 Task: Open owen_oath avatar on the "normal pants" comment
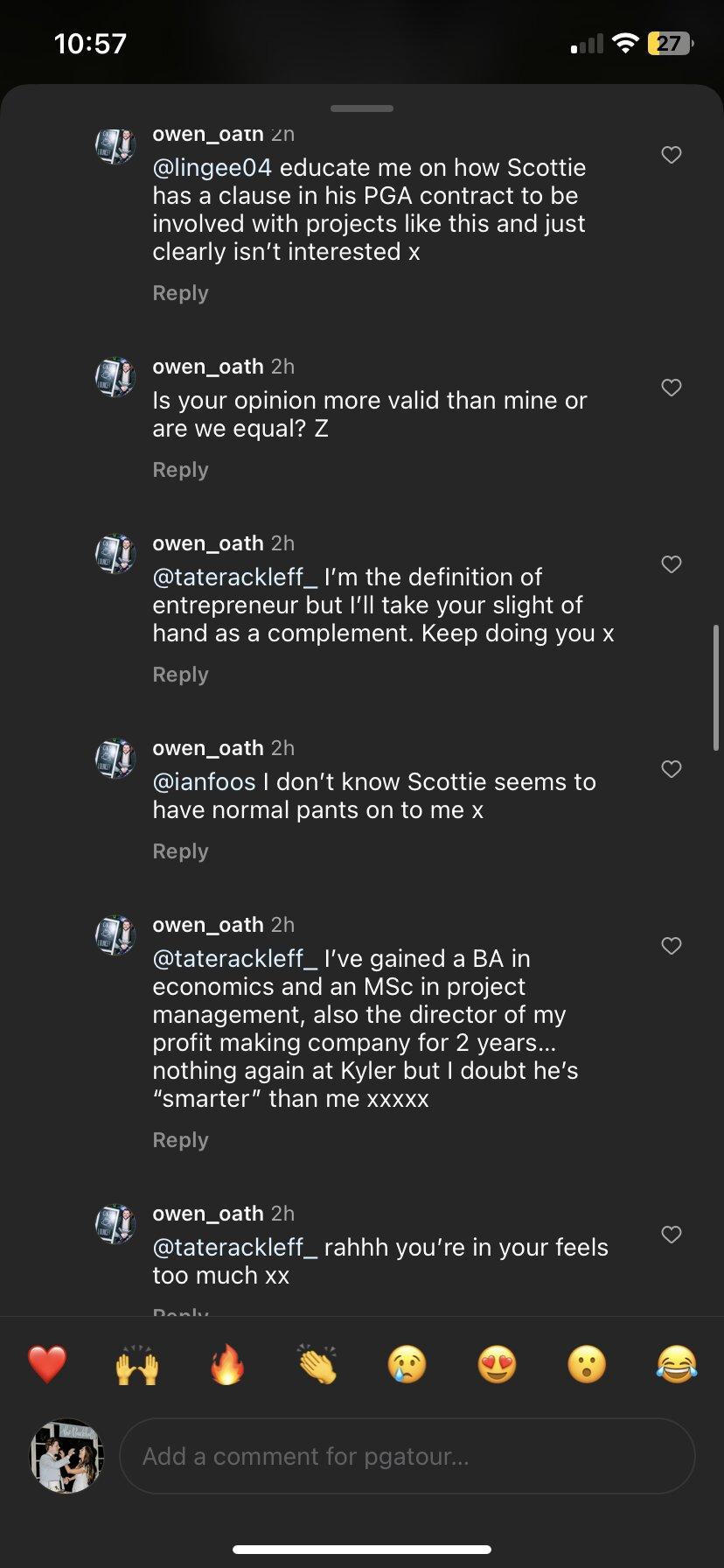pos(115,759)
